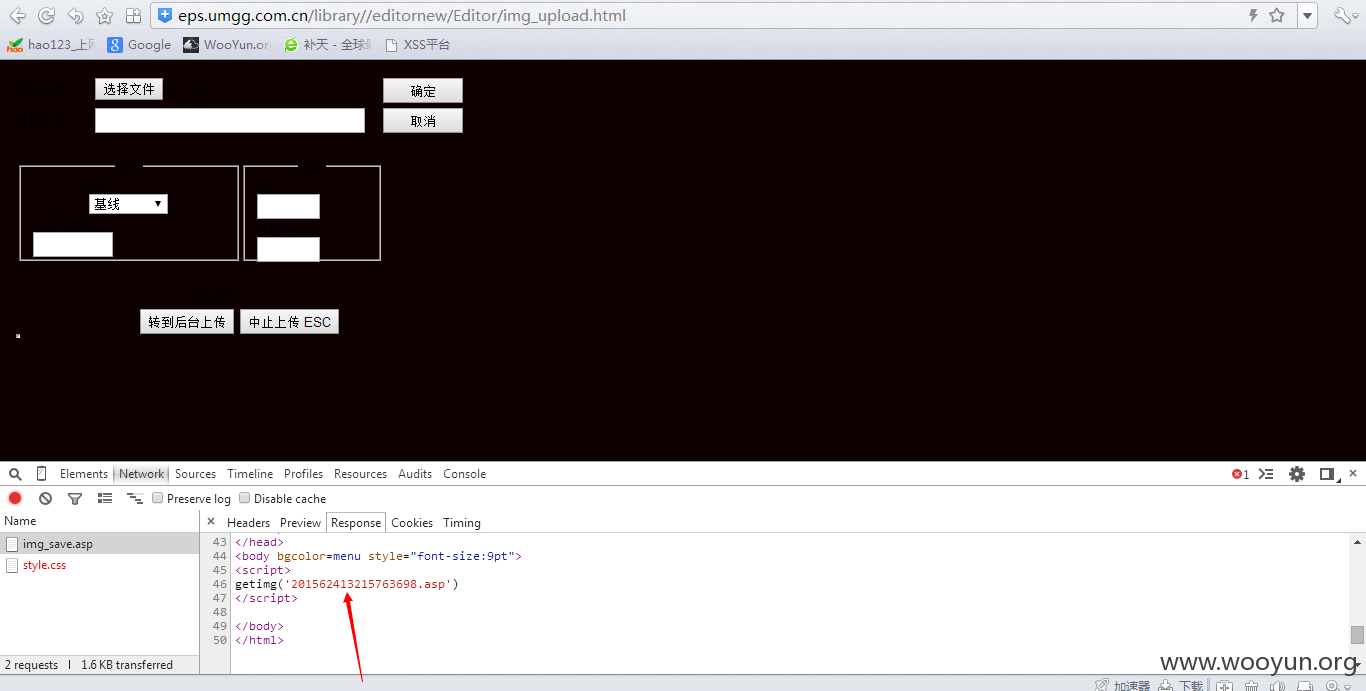Click the response pane scrollbar thumb
Screen dimensions: 1366x691
pyautogui.click(x=1357, y=635)
